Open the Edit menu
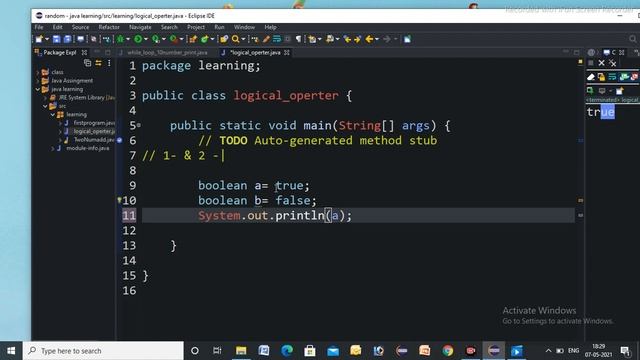Viewport: 640px width, 360px height. (x=58, y=27)
